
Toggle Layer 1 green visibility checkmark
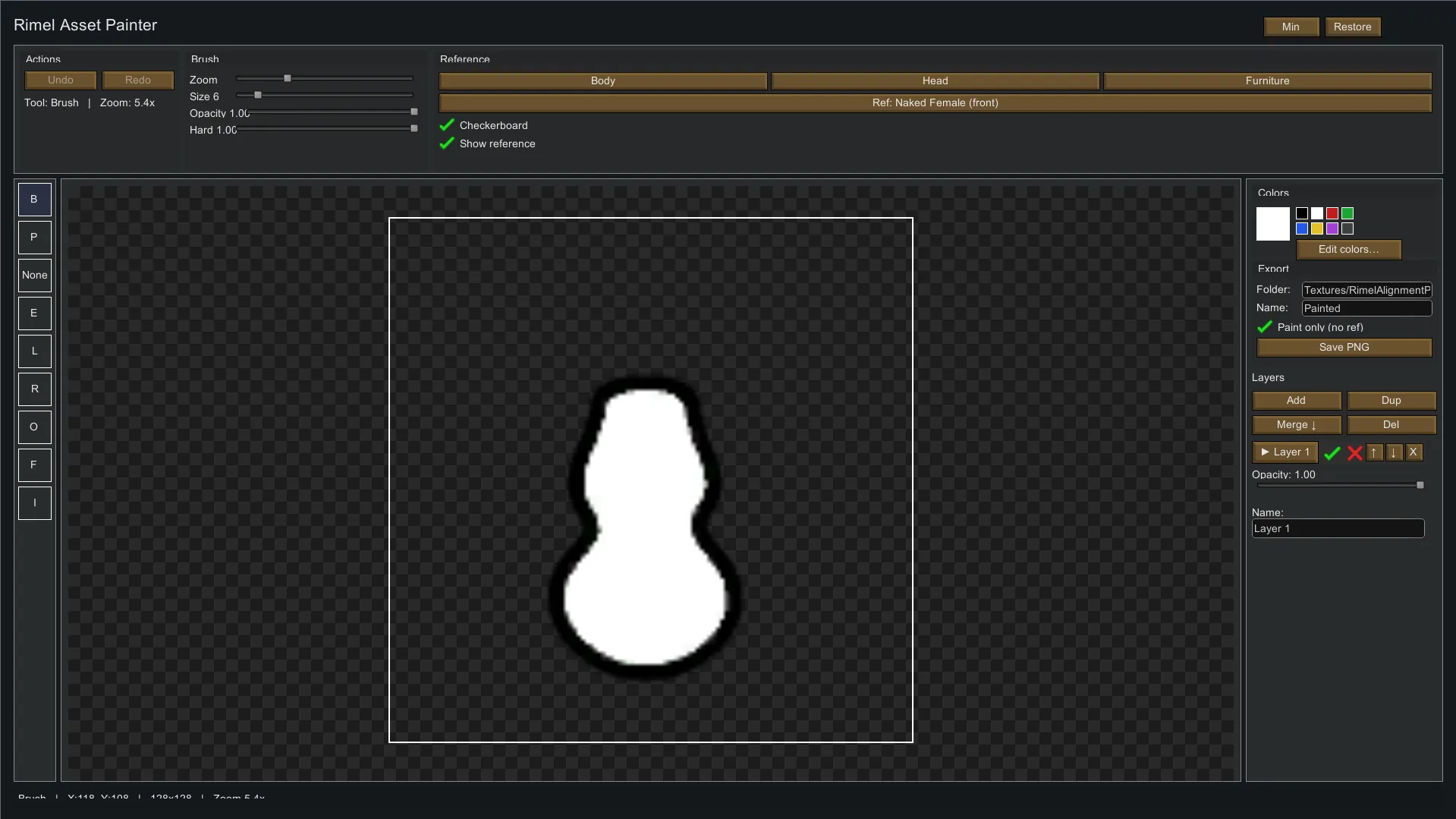point(1332,453)
